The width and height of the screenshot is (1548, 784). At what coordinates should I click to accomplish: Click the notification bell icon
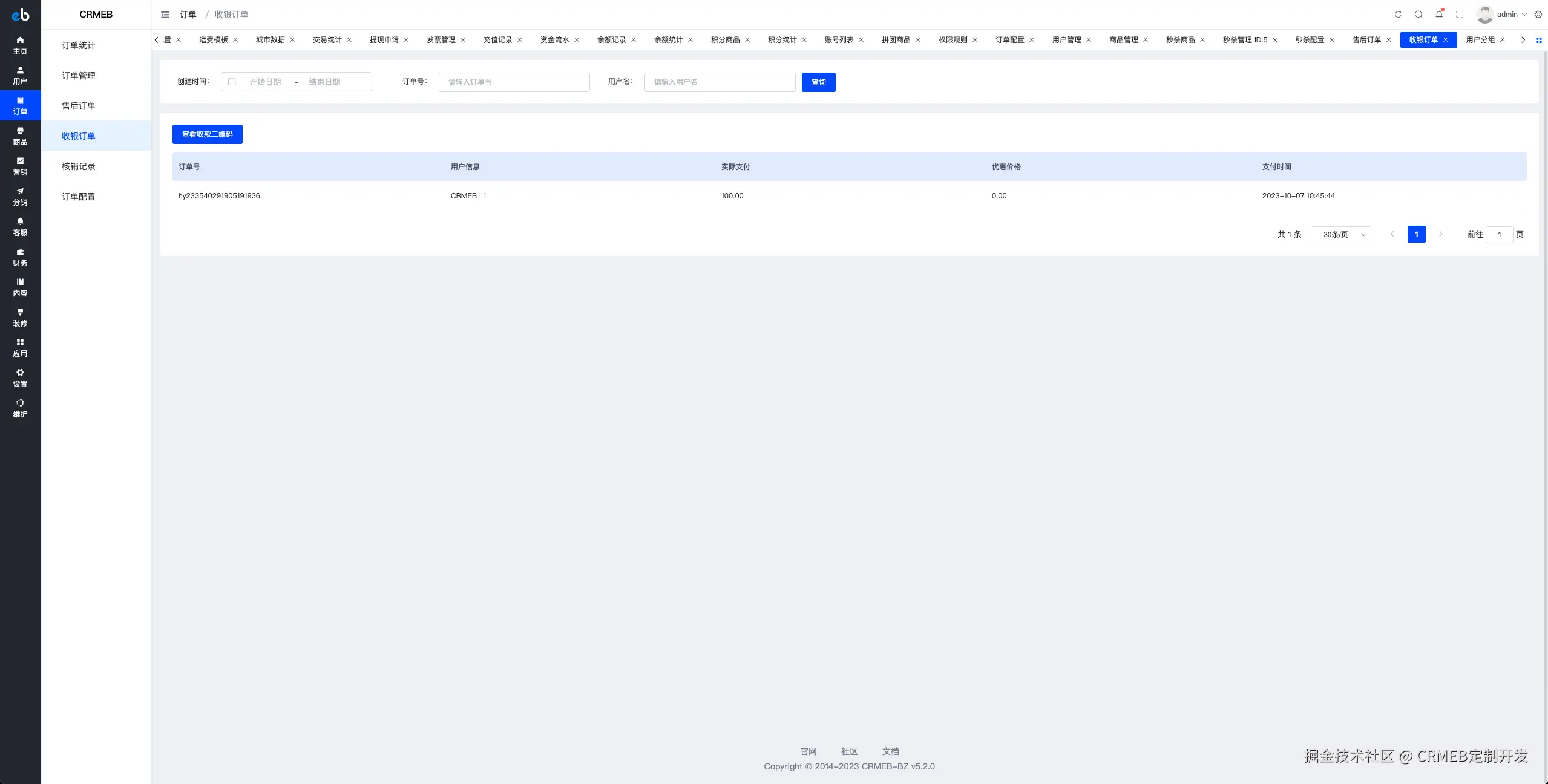point(1439,15)
